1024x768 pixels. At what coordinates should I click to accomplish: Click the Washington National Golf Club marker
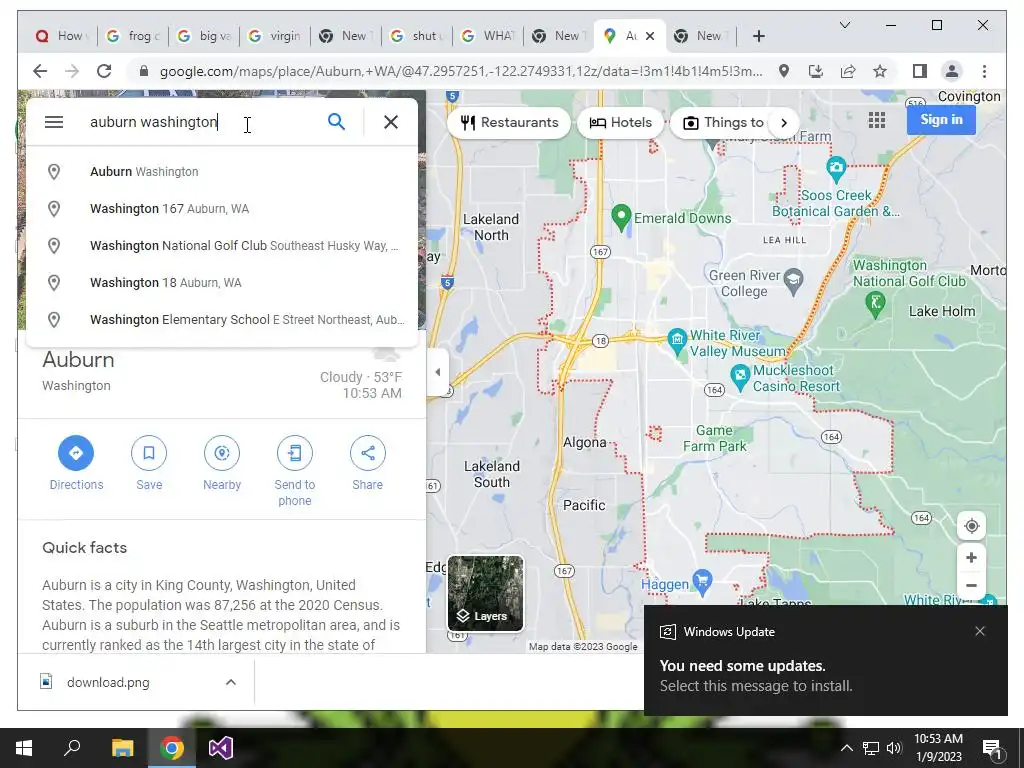875,302
